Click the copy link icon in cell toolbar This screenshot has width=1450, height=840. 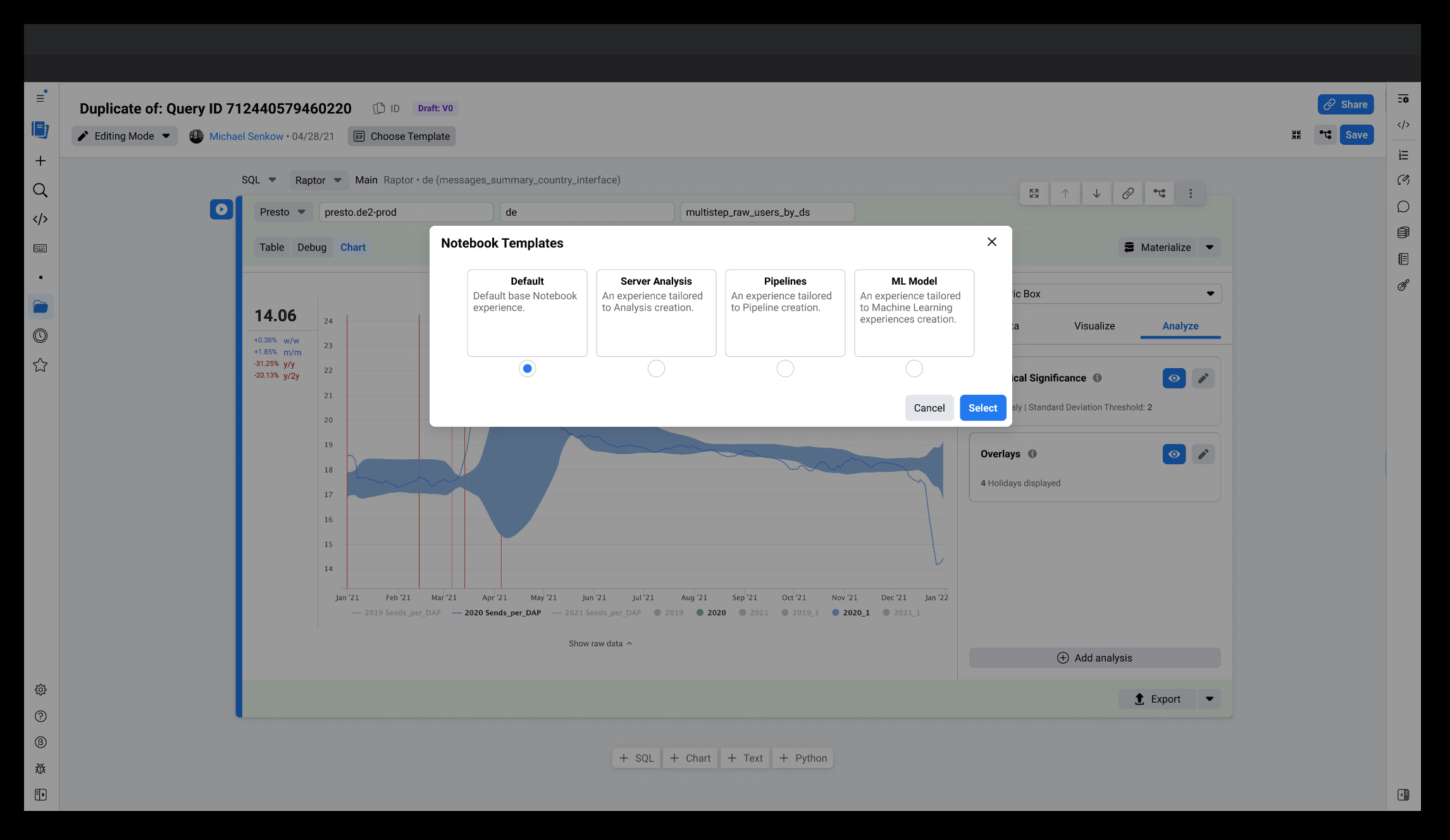(1127, 194)
